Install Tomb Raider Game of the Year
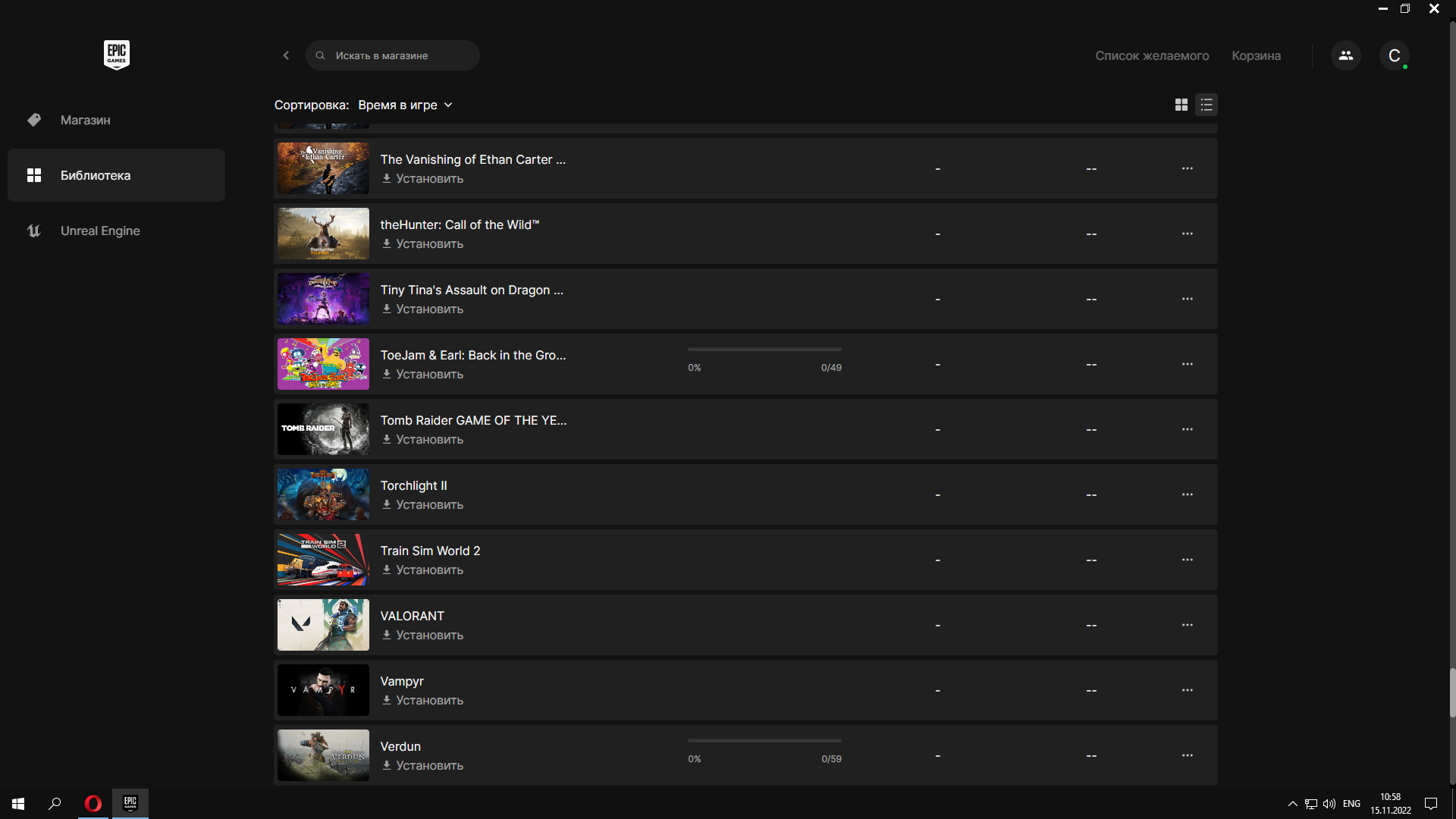Image resolution: width=1456 pixels, height=819 pixels. [x=422, y=440]
